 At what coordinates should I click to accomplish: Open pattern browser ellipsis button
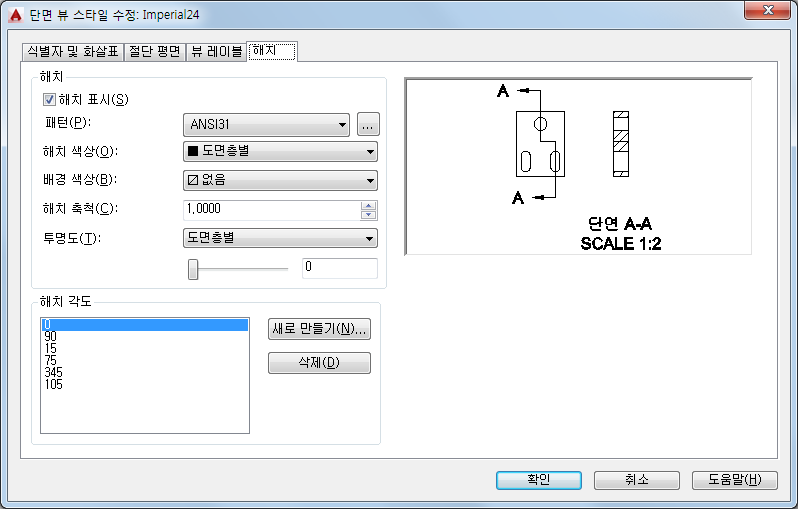tap(368, 124)
